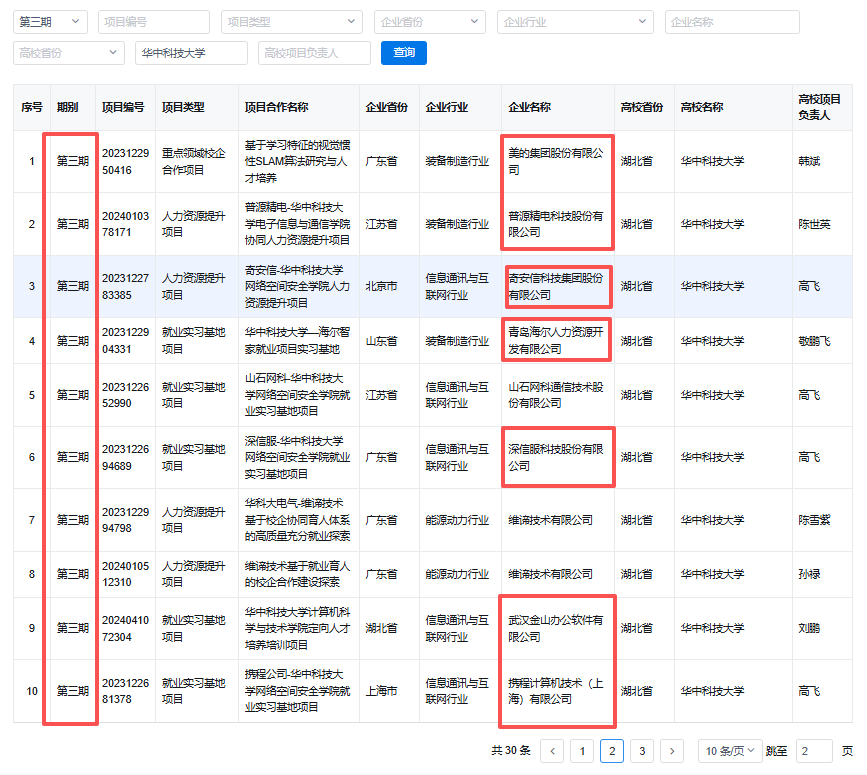Select page 1 in pagination
Viewport: 867px width, 775px height.
point(582,751)
